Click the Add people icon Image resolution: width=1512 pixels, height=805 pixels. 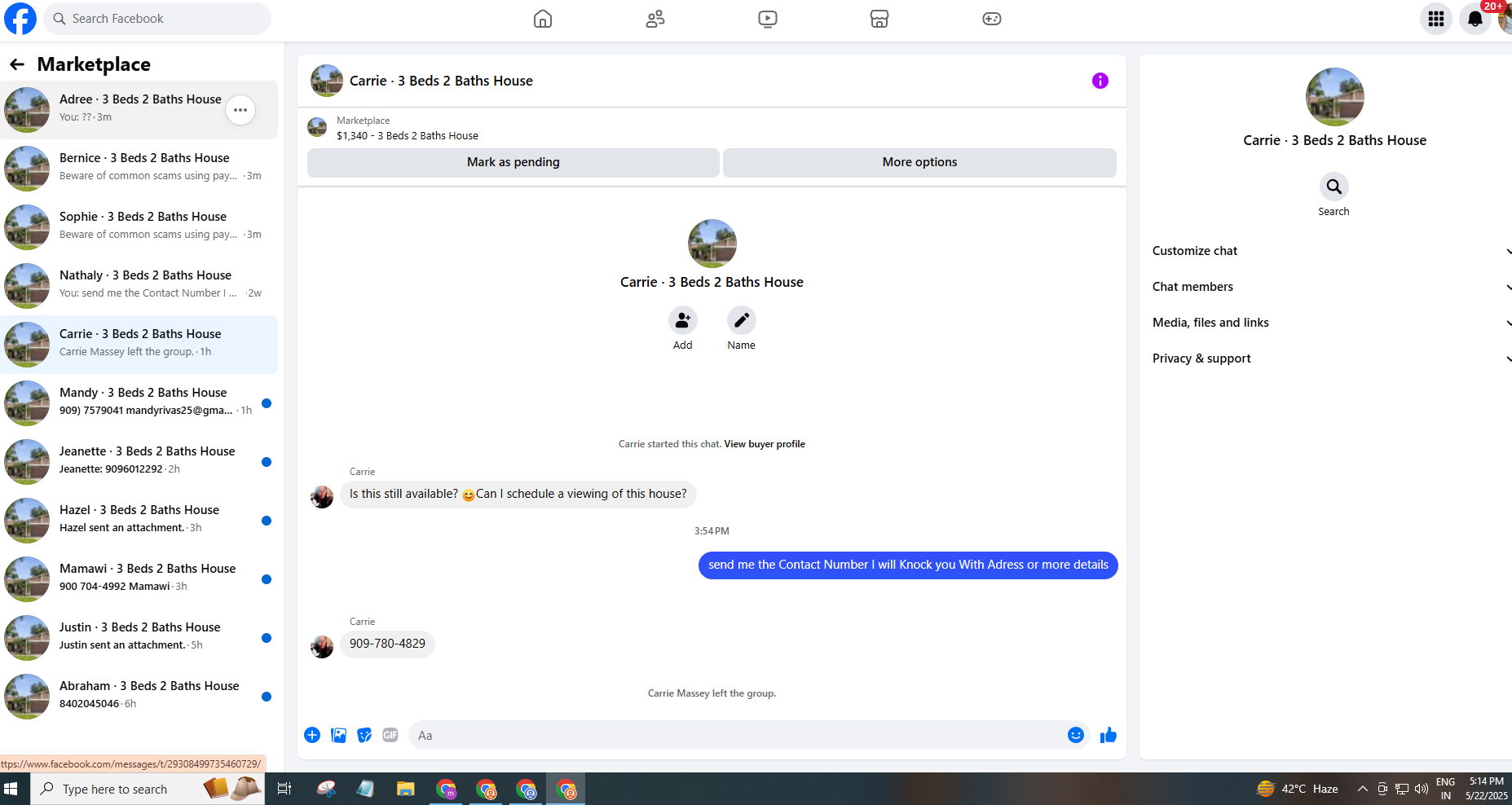(x=683, y=320)
